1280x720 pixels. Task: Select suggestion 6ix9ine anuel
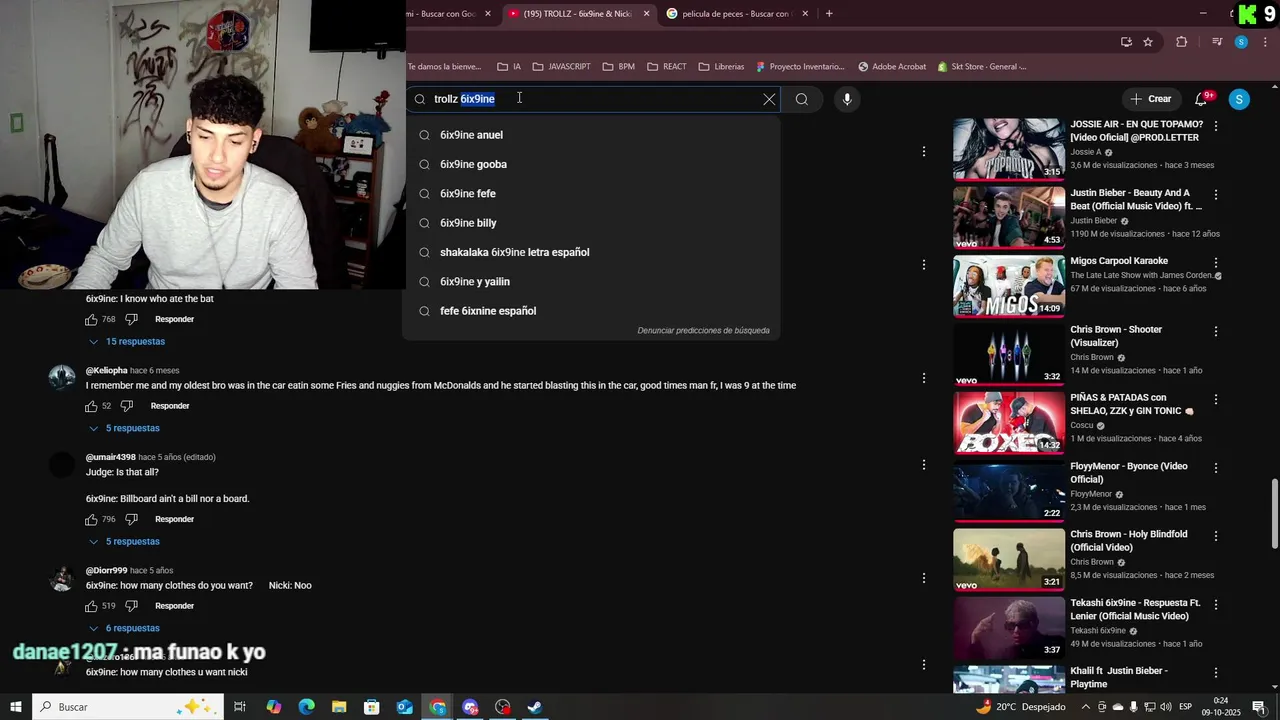pos(591,135)
